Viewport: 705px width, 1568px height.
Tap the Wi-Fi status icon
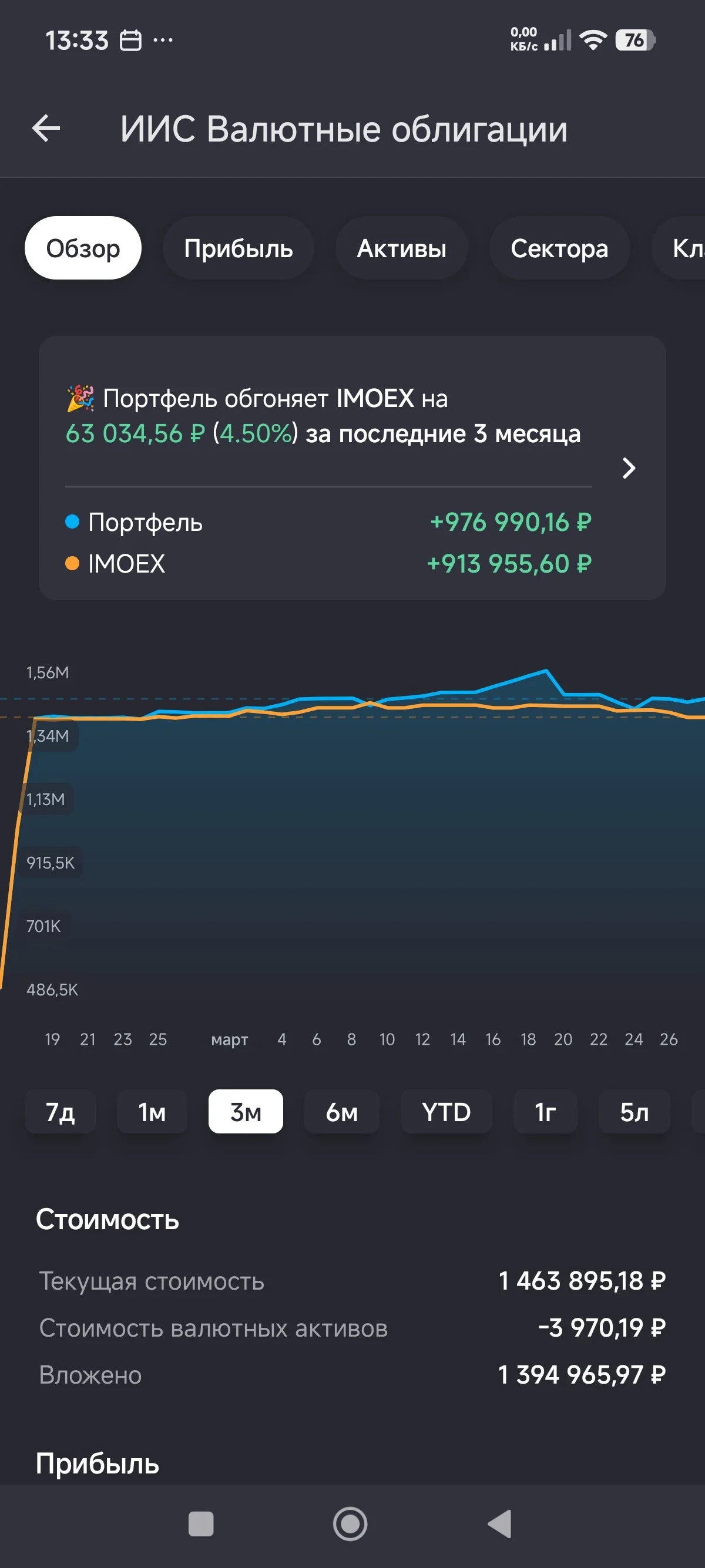(593, 39)
